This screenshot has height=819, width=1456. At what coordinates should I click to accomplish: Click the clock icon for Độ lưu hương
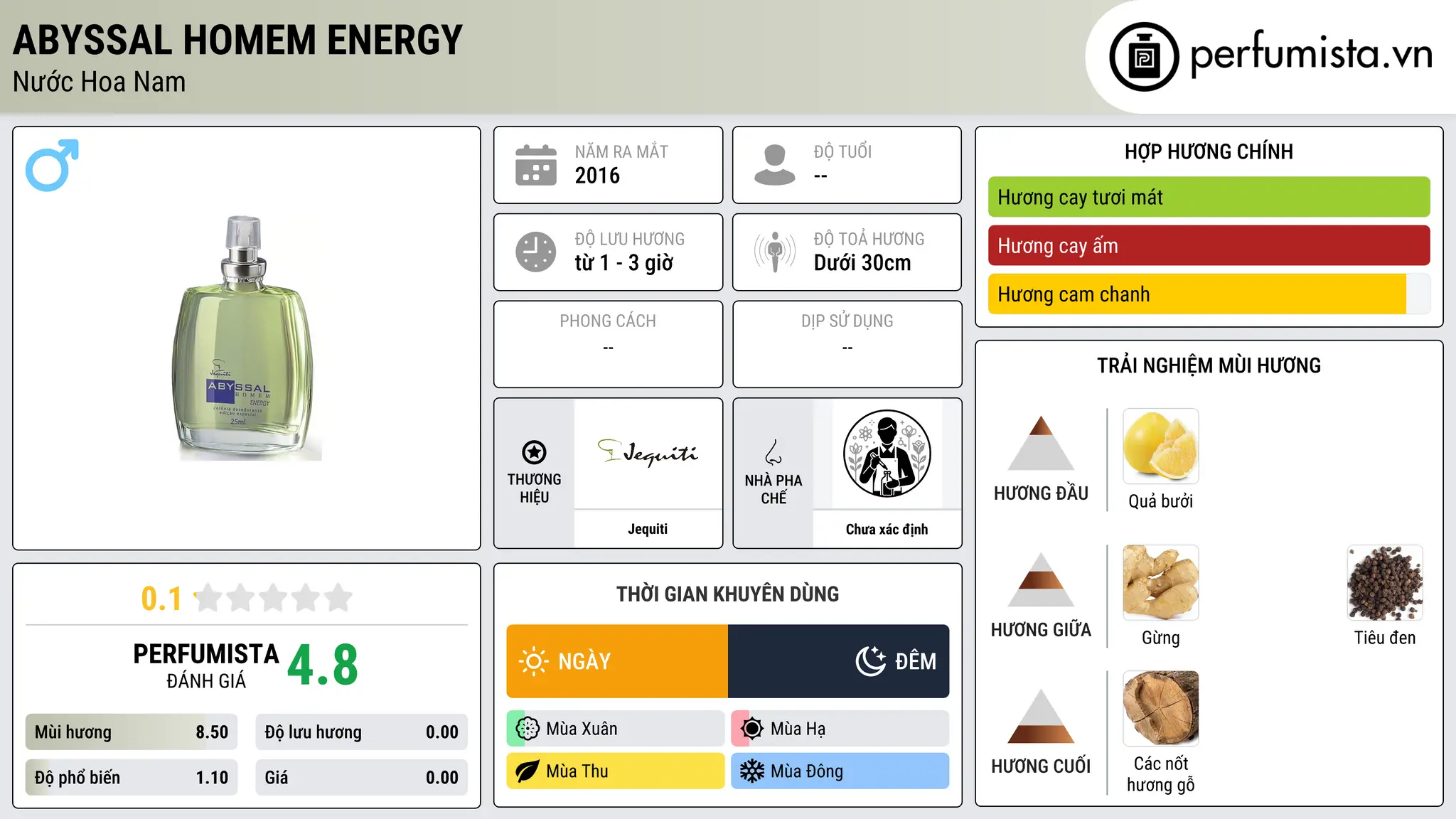(x=536, y=252)
